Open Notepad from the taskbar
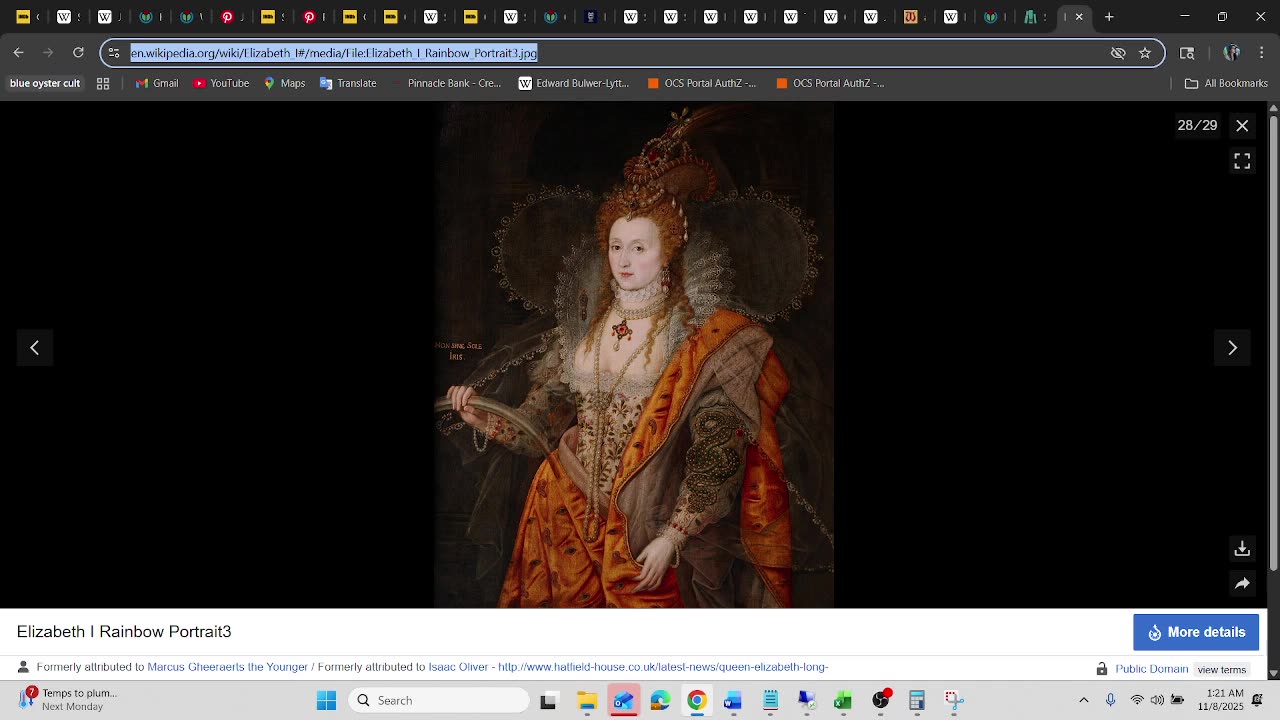Viewport: 1280px width, 720px height. tap(770, 701)
